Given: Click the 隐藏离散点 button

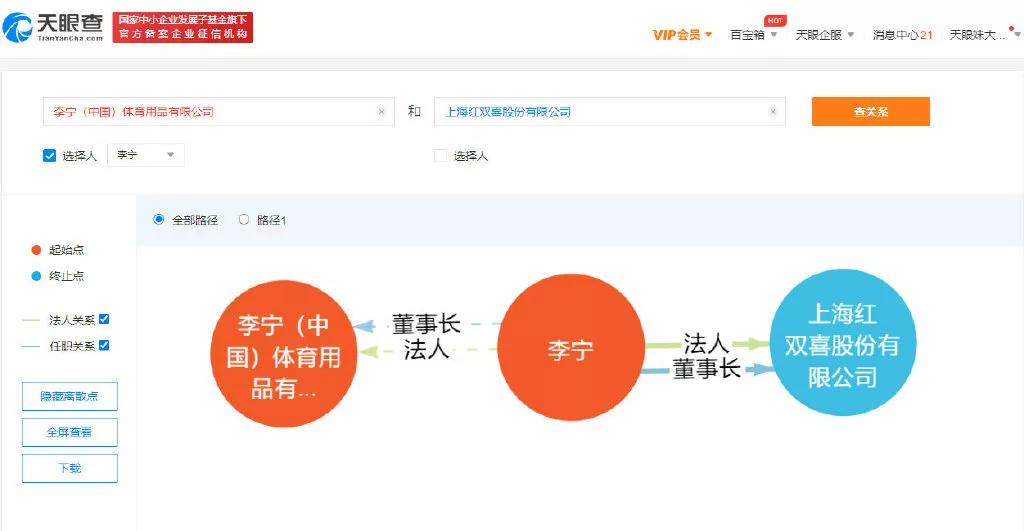Looking at the screenshot, I should (x=70, y=396).
